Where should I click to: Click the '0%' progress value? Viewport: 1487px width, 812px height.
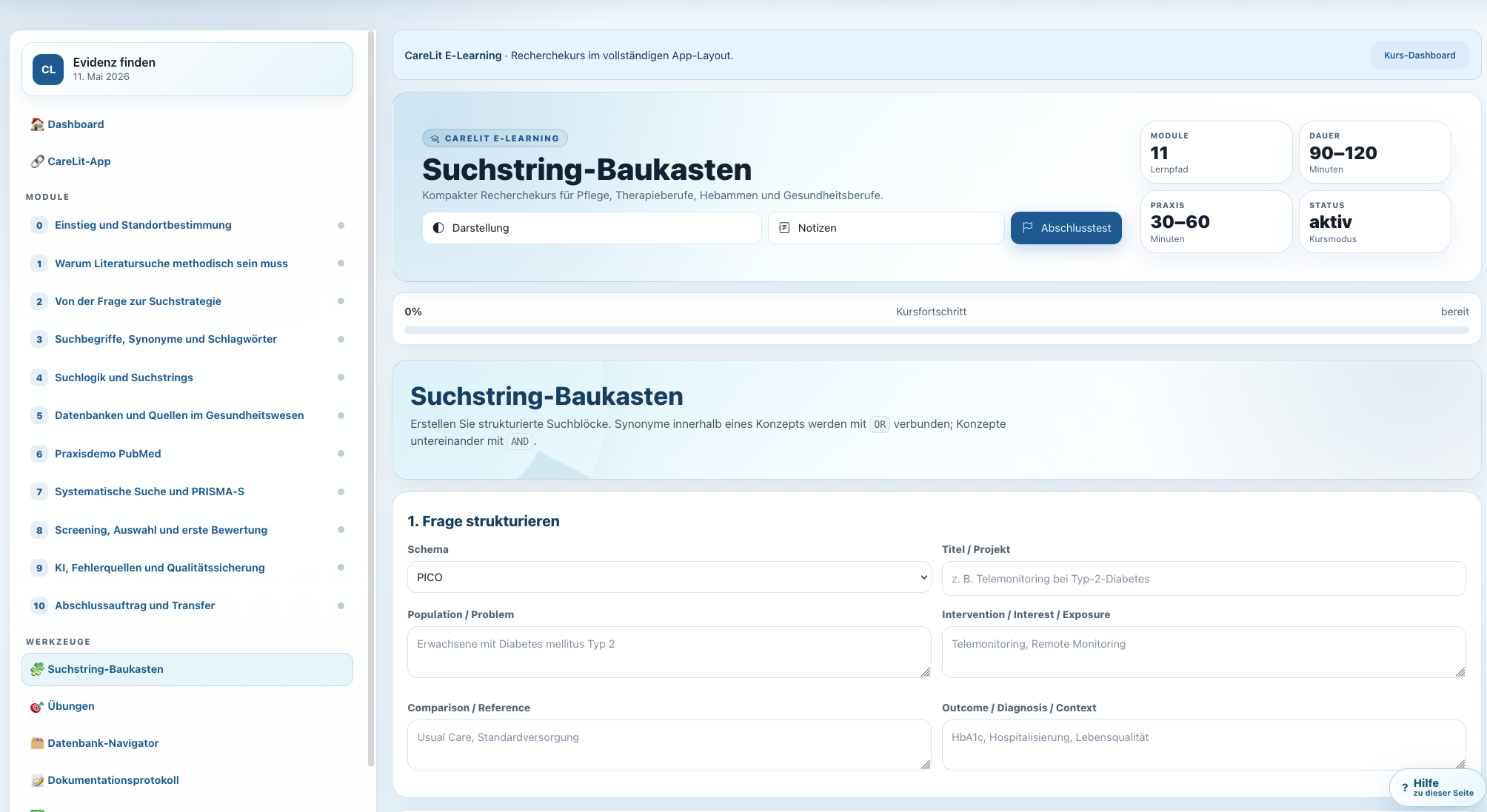coord(413,312)
